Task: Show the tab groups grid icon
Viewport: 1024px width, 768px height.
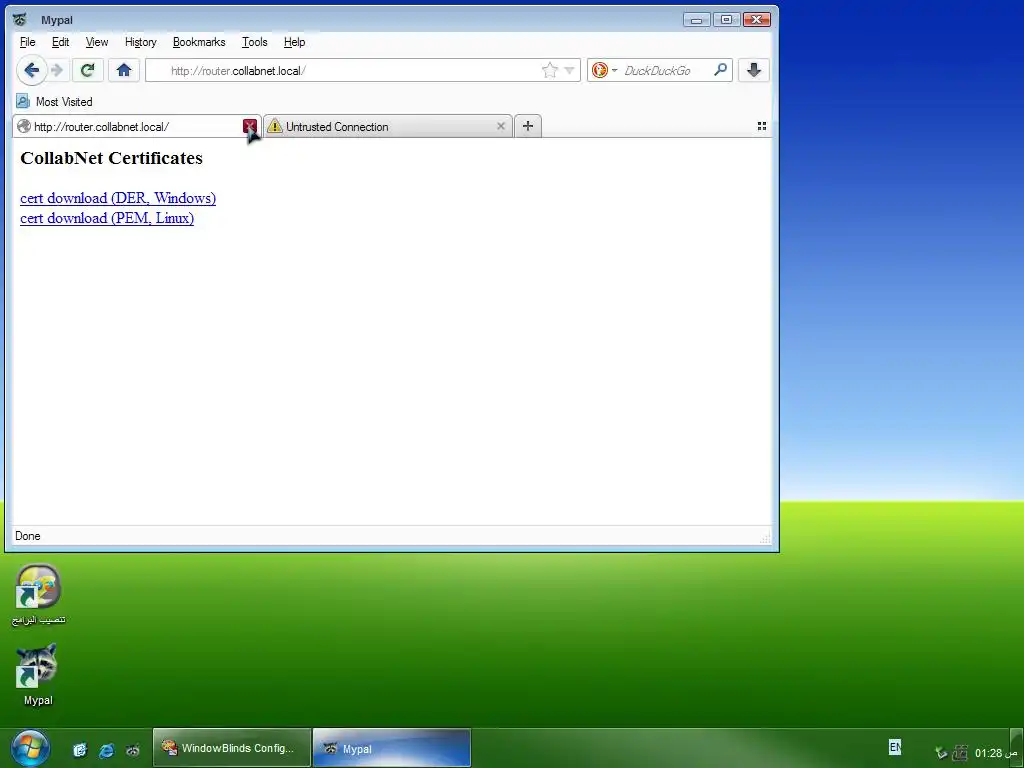Action: point(761,126)
